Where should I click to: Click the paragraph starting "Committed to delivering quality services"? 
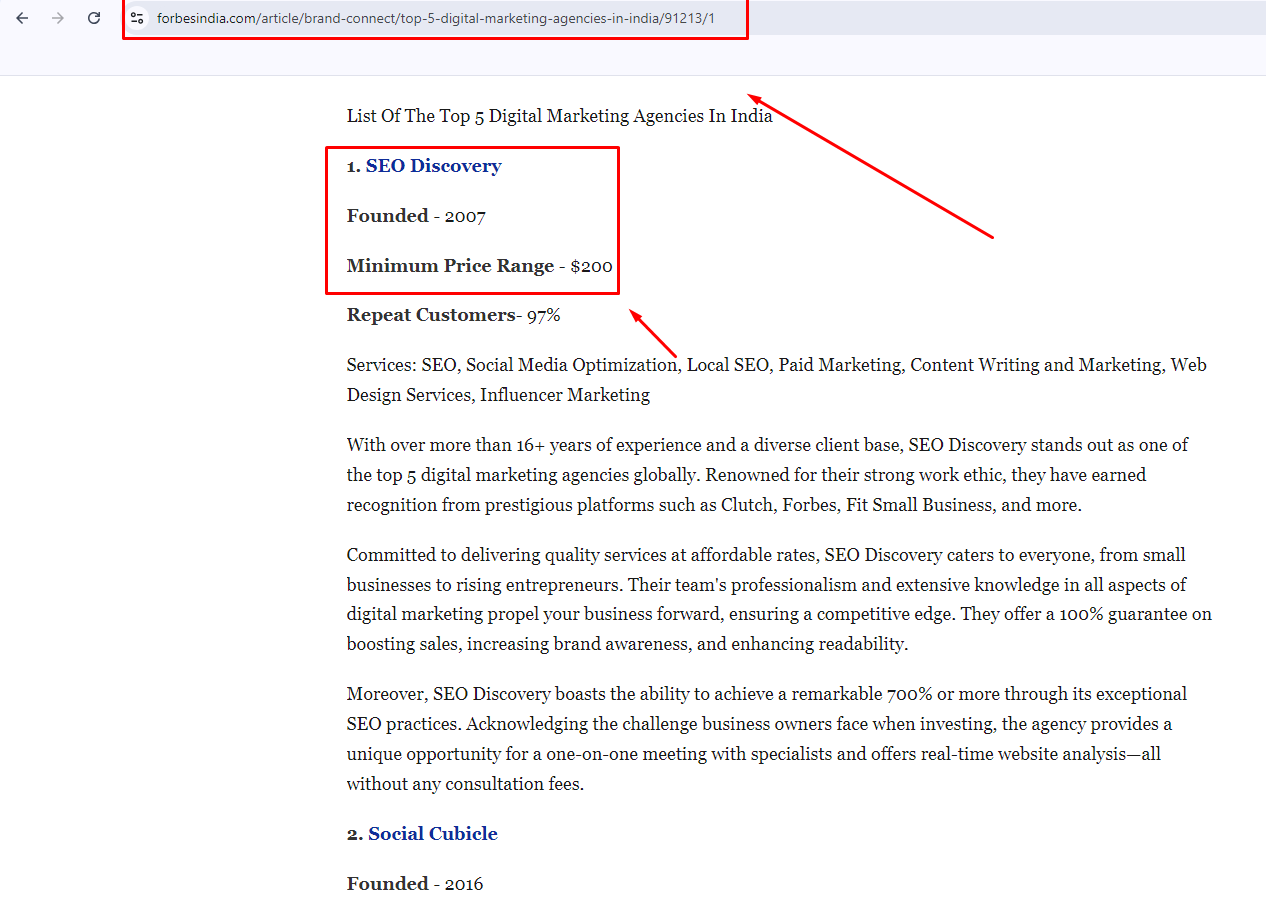[779, 599]
